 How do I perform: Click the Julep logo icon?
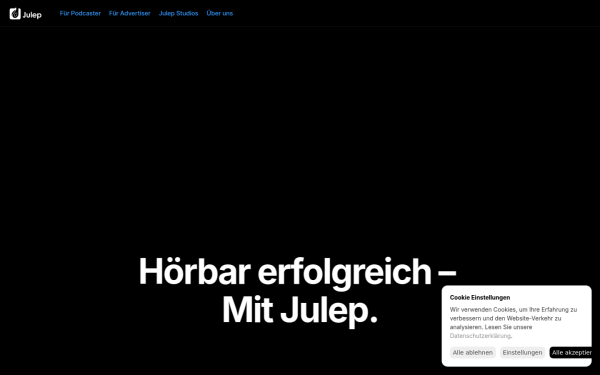[15, 14]
